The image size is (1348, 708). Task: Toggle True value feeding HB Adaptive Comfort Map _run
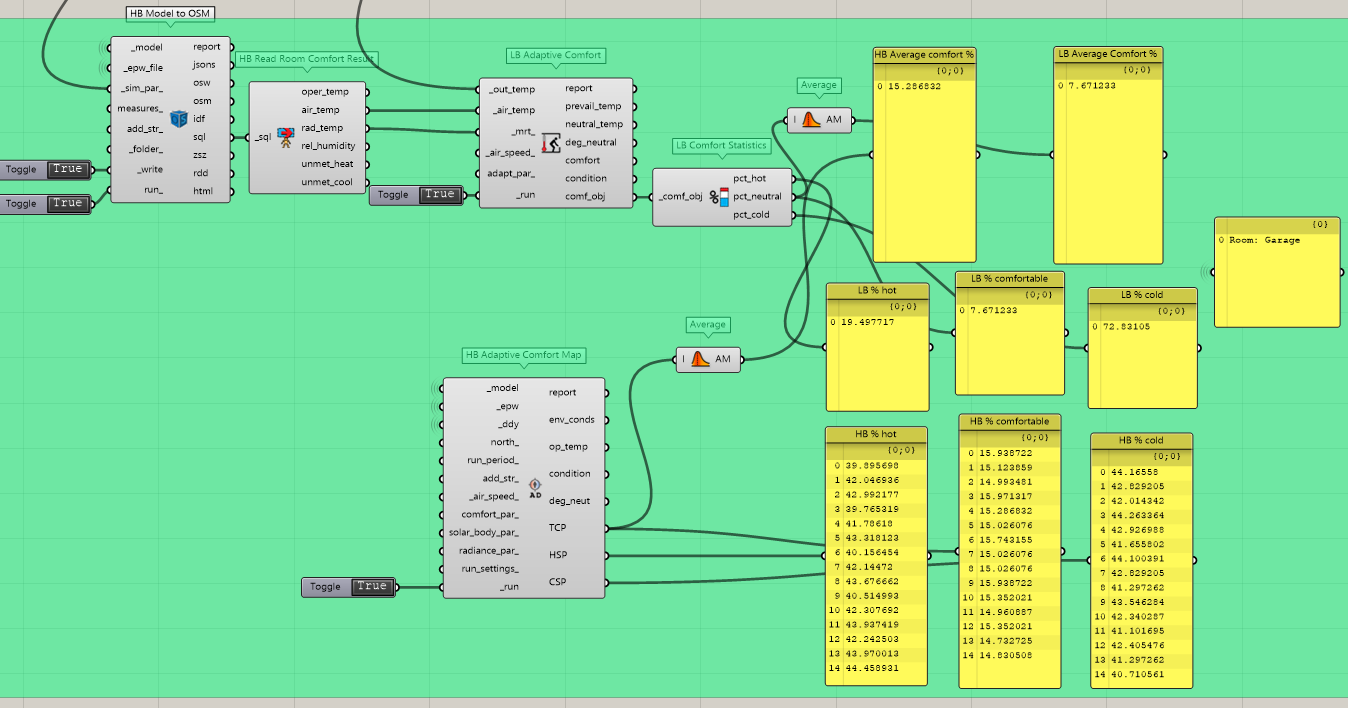[x=371, y=587]
